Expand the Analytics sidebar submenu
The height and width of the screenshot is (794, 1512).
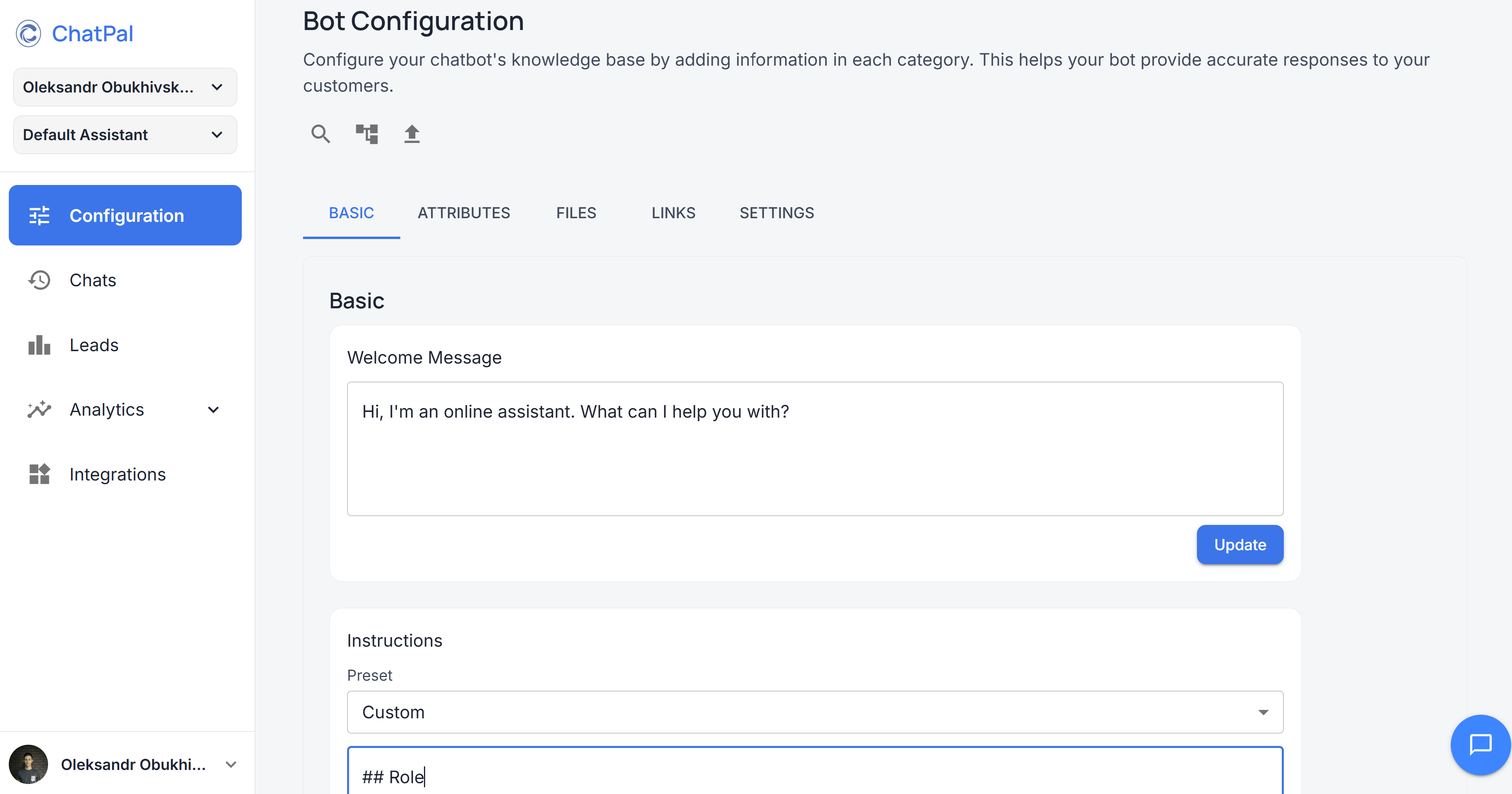pyautogui.click(x=214, y=410)
